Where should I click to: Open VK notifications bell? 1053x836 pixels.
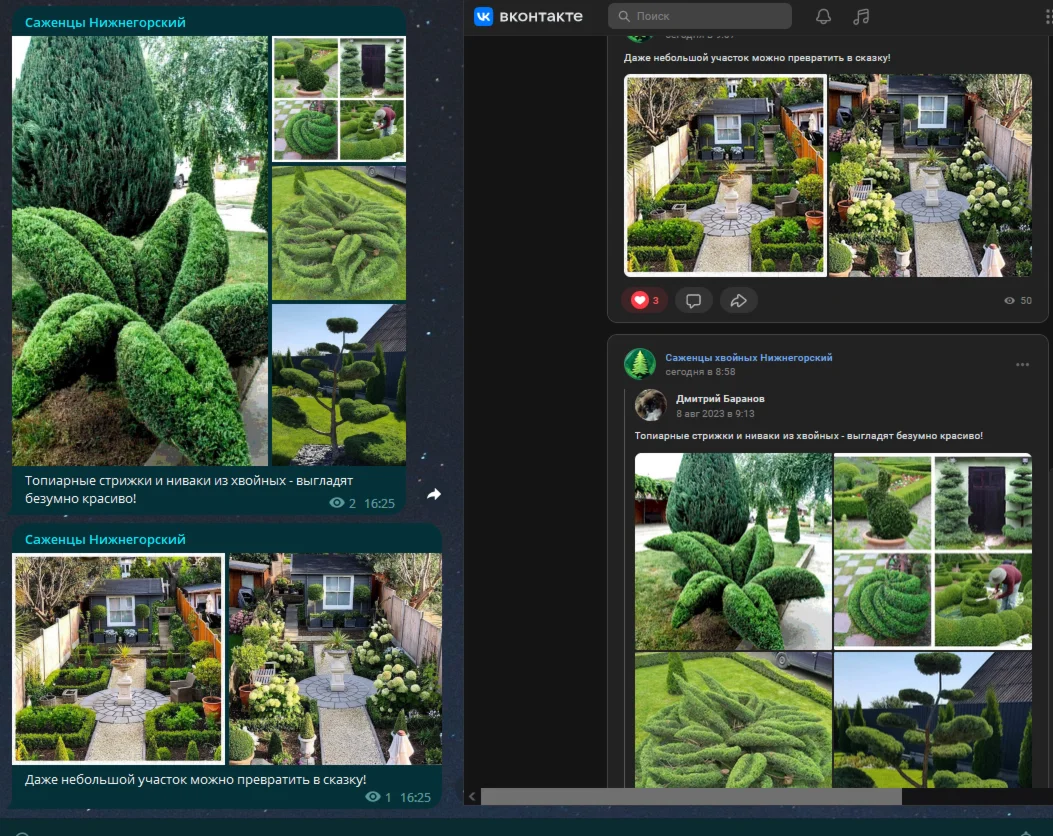coord(823,16)
